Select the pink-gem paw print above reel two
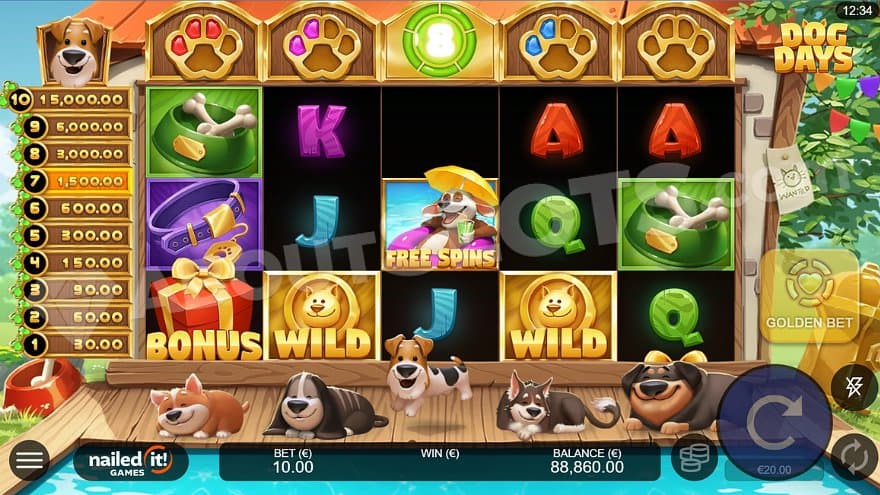Viewport: 880px width, 495px height. coord(322,44)
